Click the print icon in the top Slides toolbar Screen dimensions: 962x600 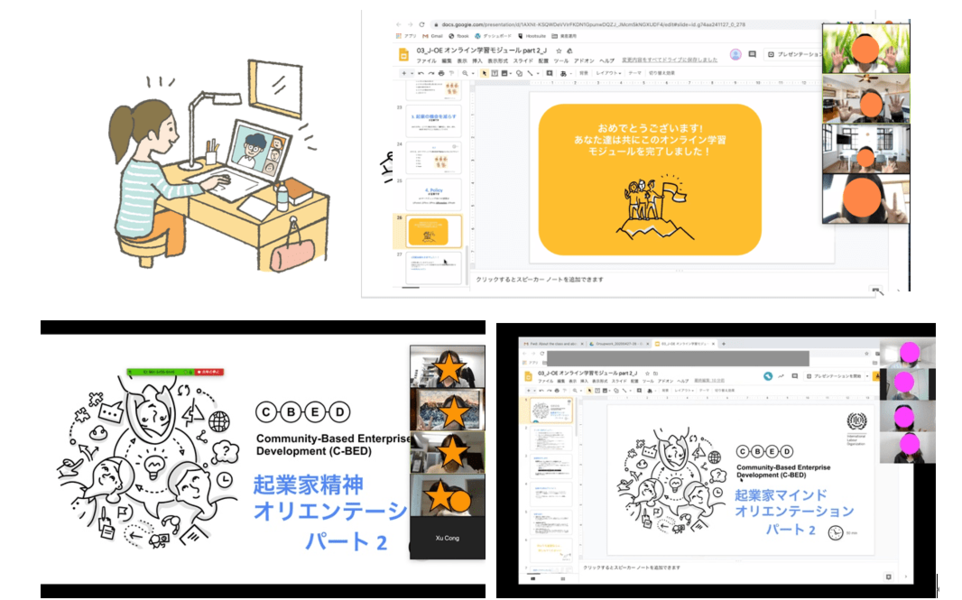pos(443,73)
